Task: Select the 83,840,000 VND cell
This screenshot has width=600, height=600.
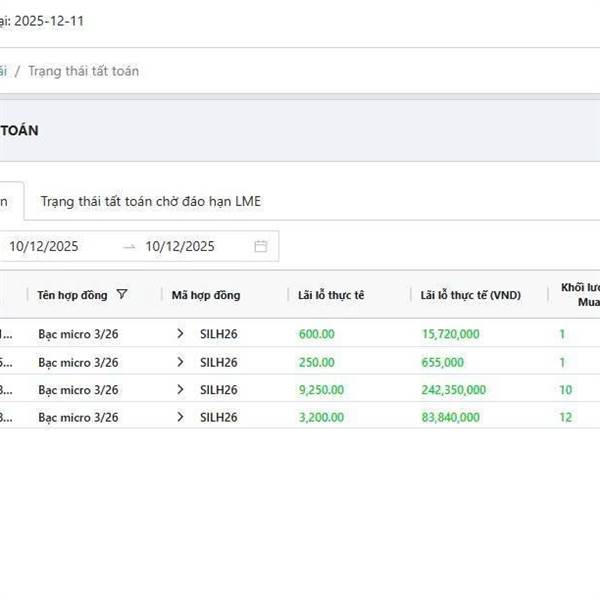Action: click(451, 417)
